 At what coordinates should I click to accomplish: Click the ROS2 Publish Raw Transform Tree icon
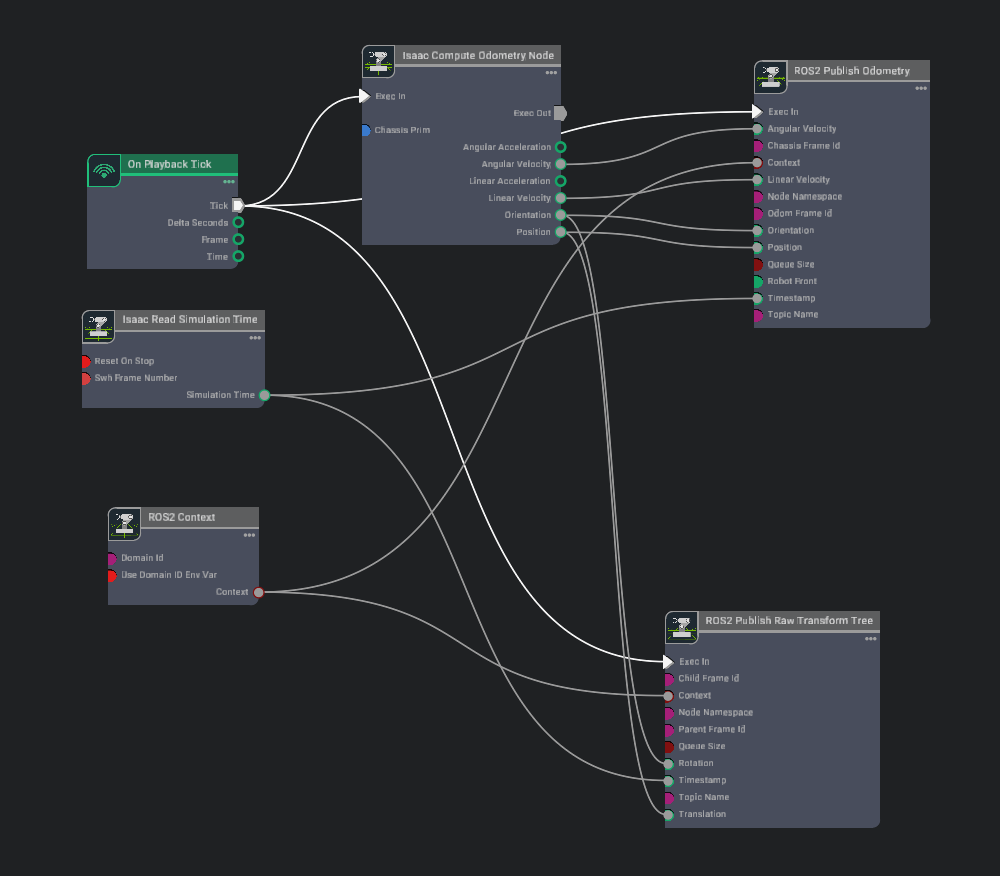click(x=682, y=627)
